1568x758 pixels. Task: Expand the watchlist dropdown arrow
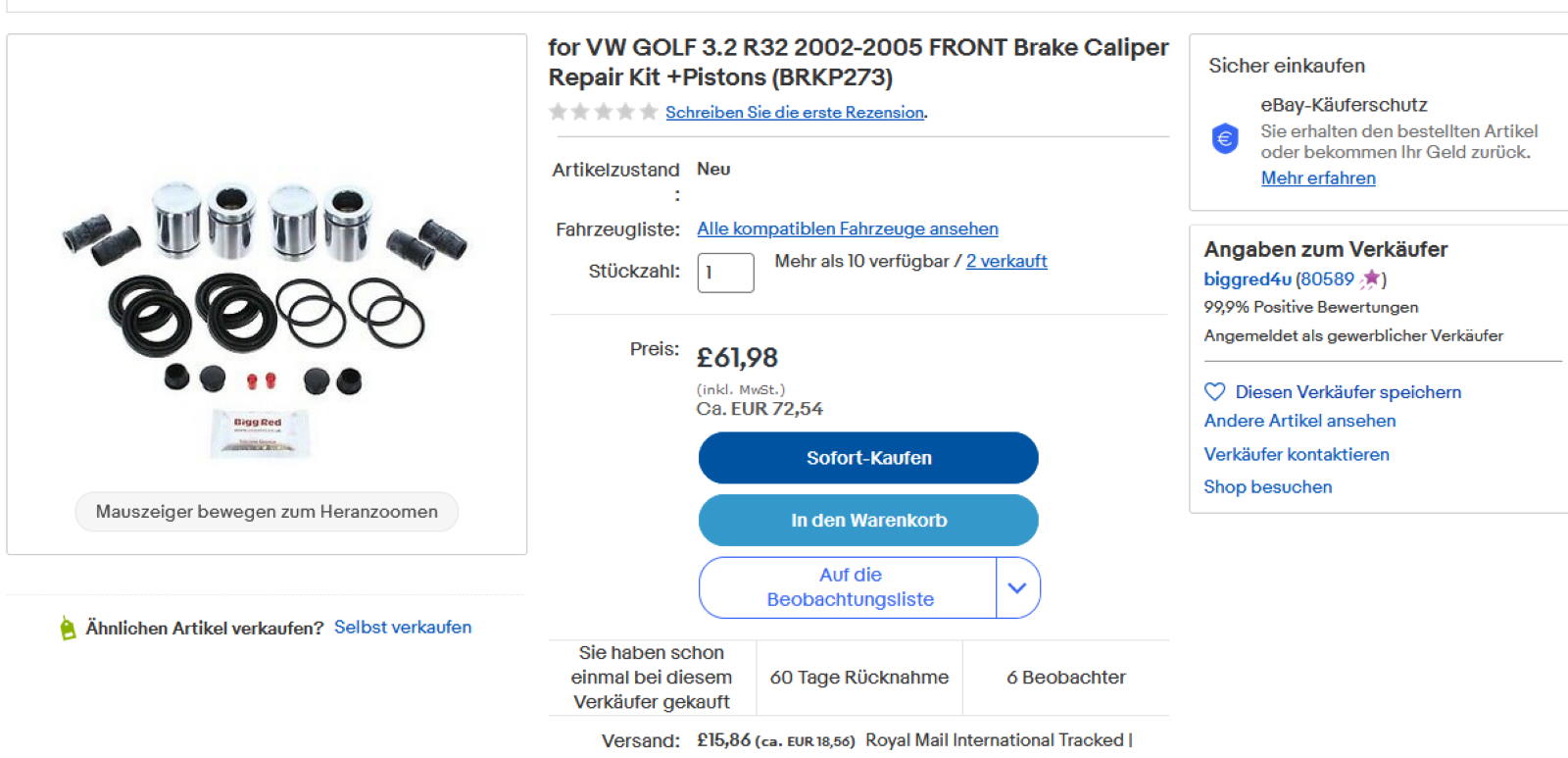click(x=1017, y=588)
